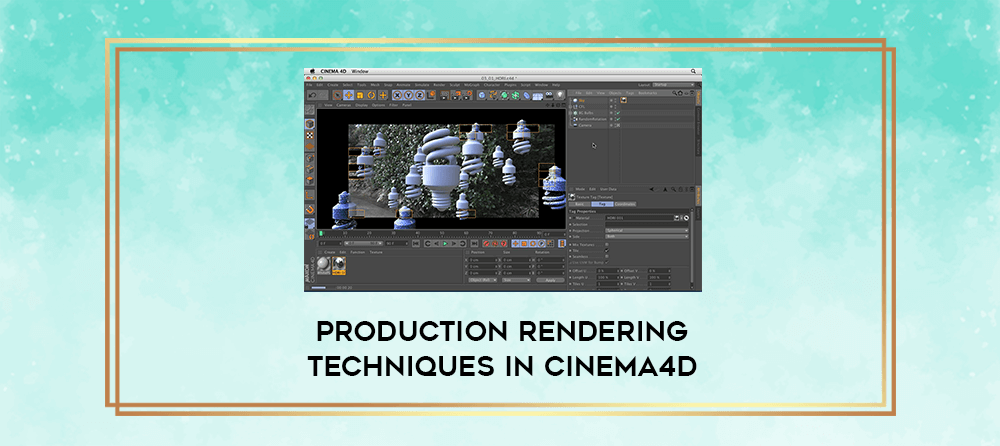Open the Layout dropdown
The image size is (1000, 446).
[x=673, y=85]
